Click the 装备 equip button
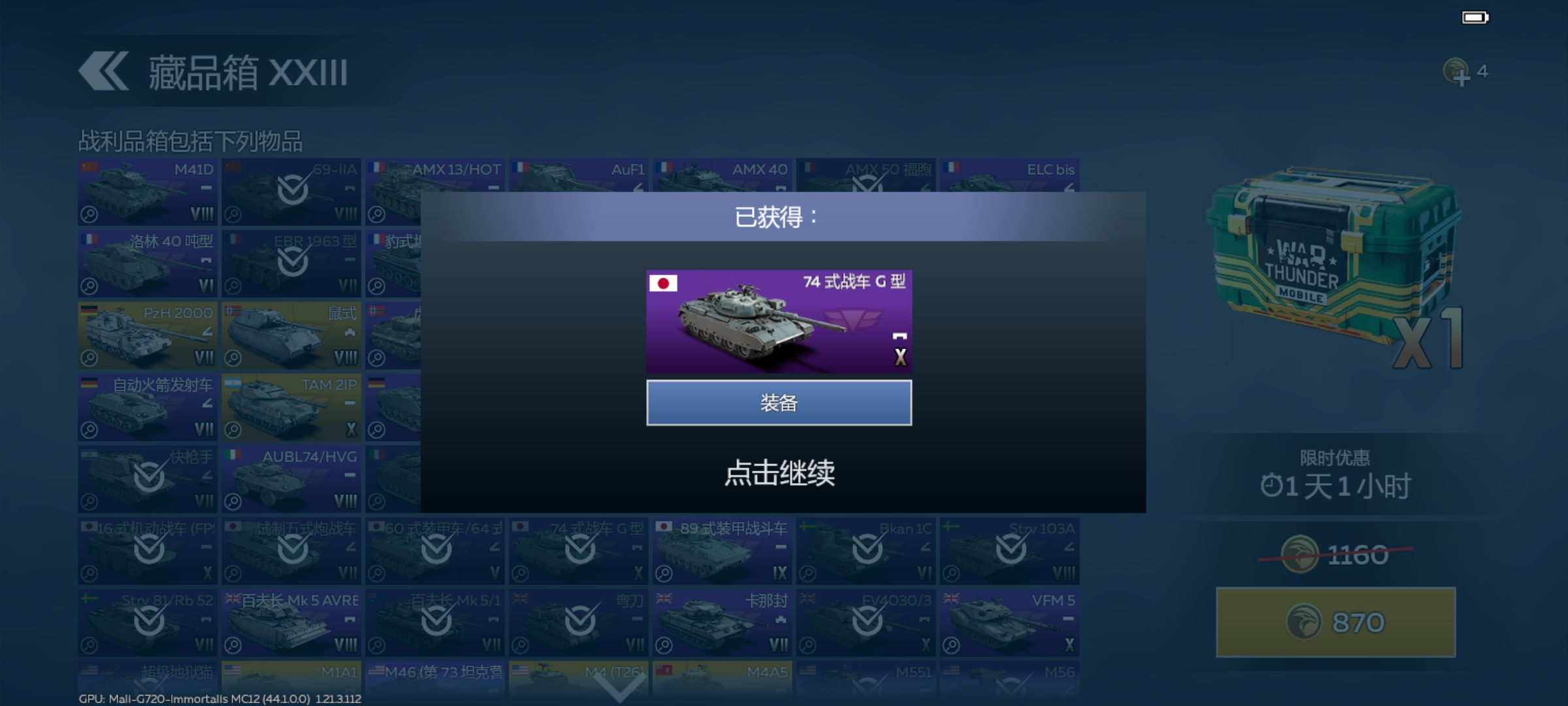This screenshot has width=1568, height=706. tap(779, 403)
